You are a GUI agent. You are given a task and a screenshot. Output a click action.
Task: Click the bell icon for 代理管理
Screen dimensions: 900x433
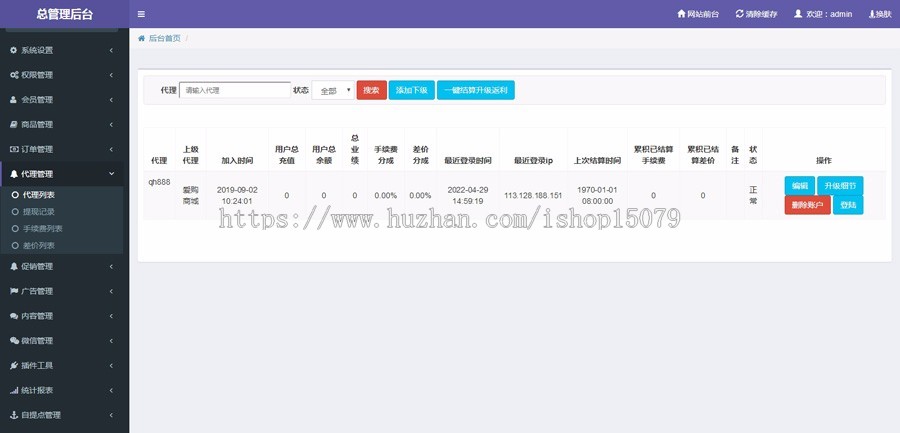[14, 174]
